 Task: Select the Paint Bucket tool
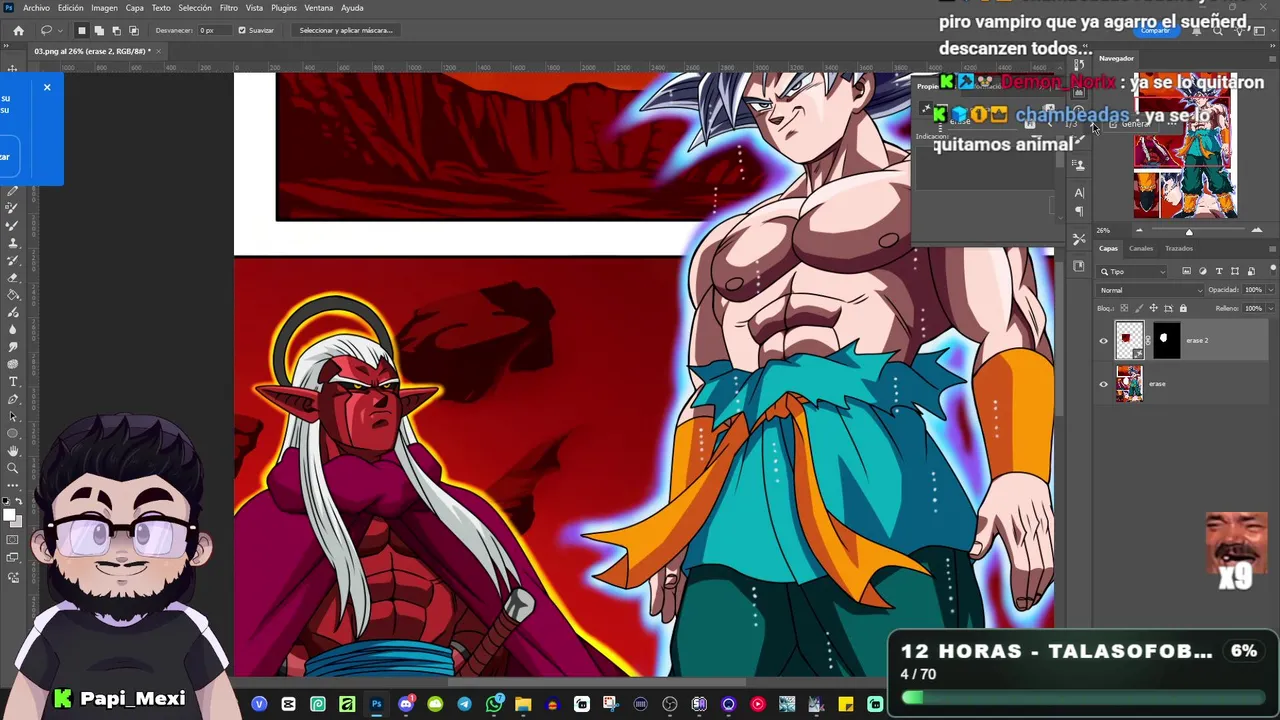12,294
